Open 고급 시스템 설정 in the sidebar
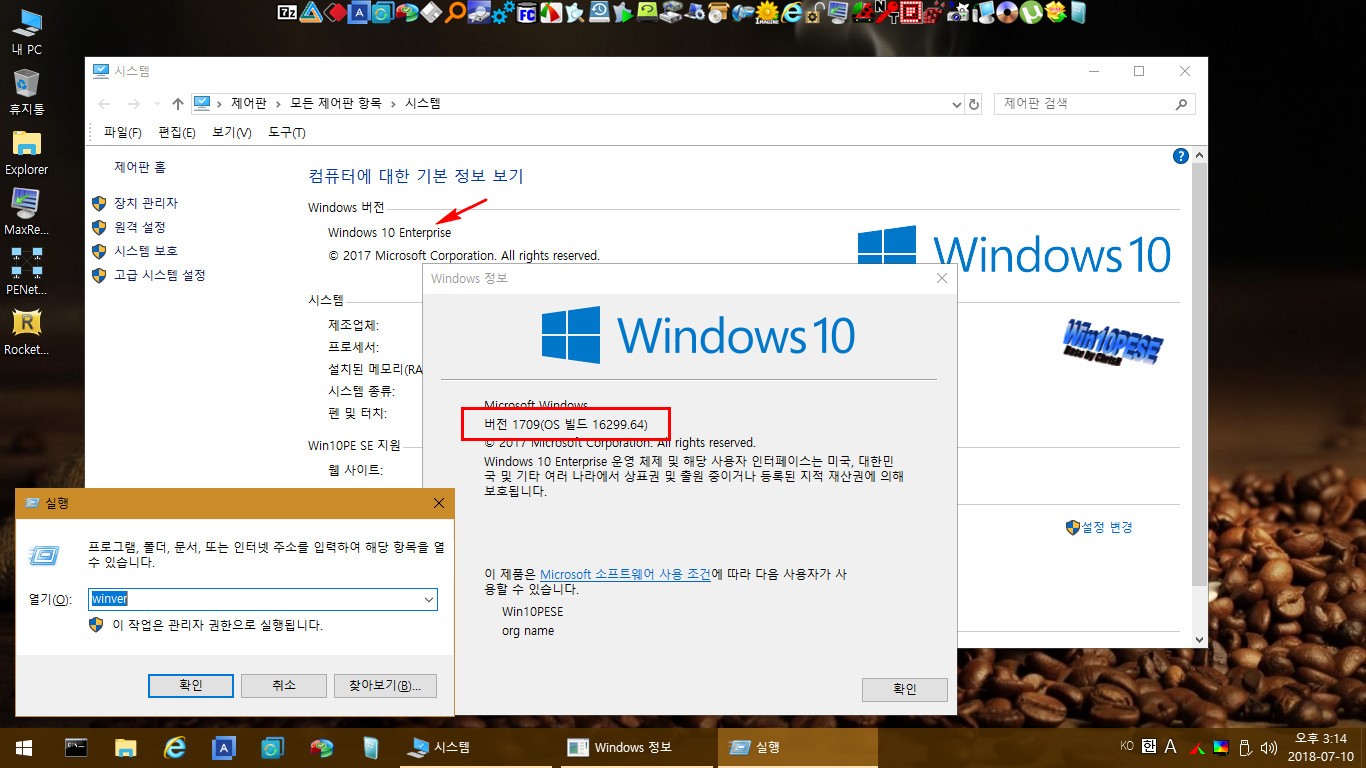This screenshot has width=1366, height=768. (159, 275)
